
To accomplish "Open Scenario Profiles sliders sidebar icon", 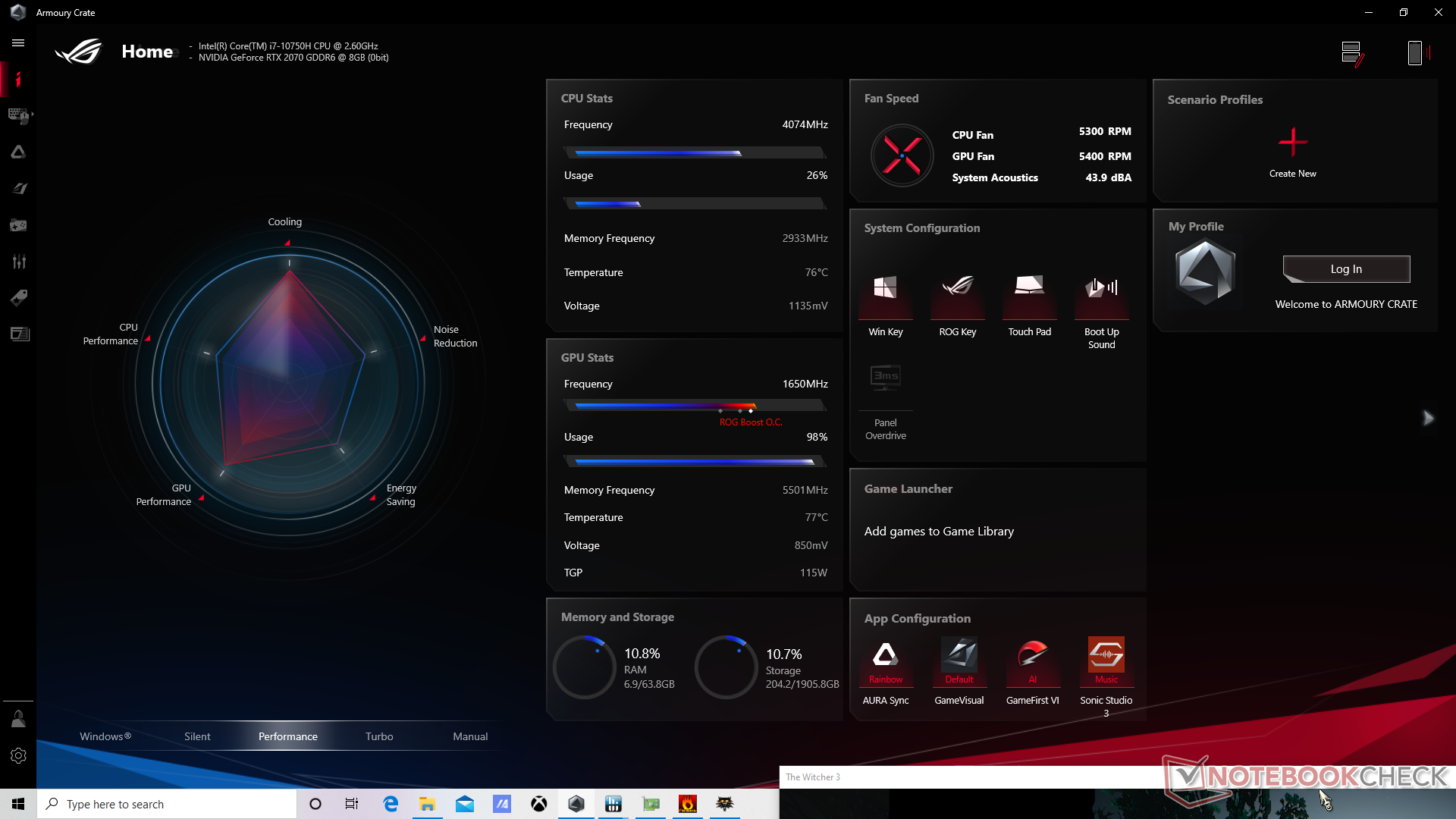I will coord(19,262).
